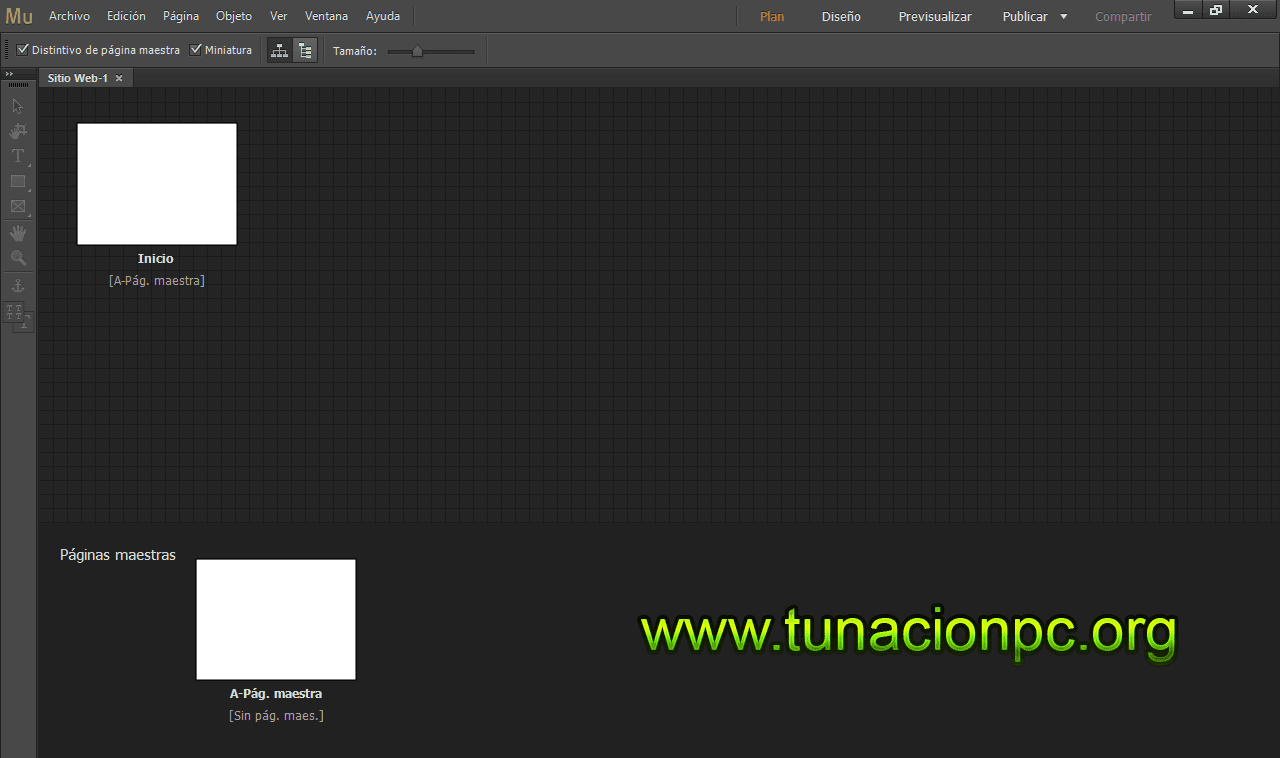Click the Compartir button
Image resolution: width=1280 pixels, height=758 pixels.
1123,16
